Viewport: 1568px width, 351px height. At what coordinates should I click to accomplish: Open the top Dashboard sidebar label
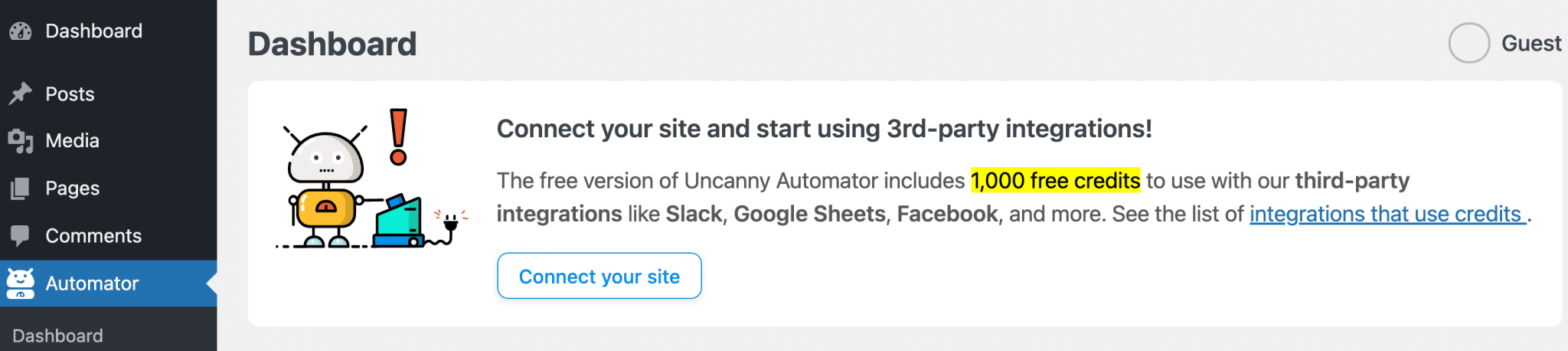click(93, 31)
